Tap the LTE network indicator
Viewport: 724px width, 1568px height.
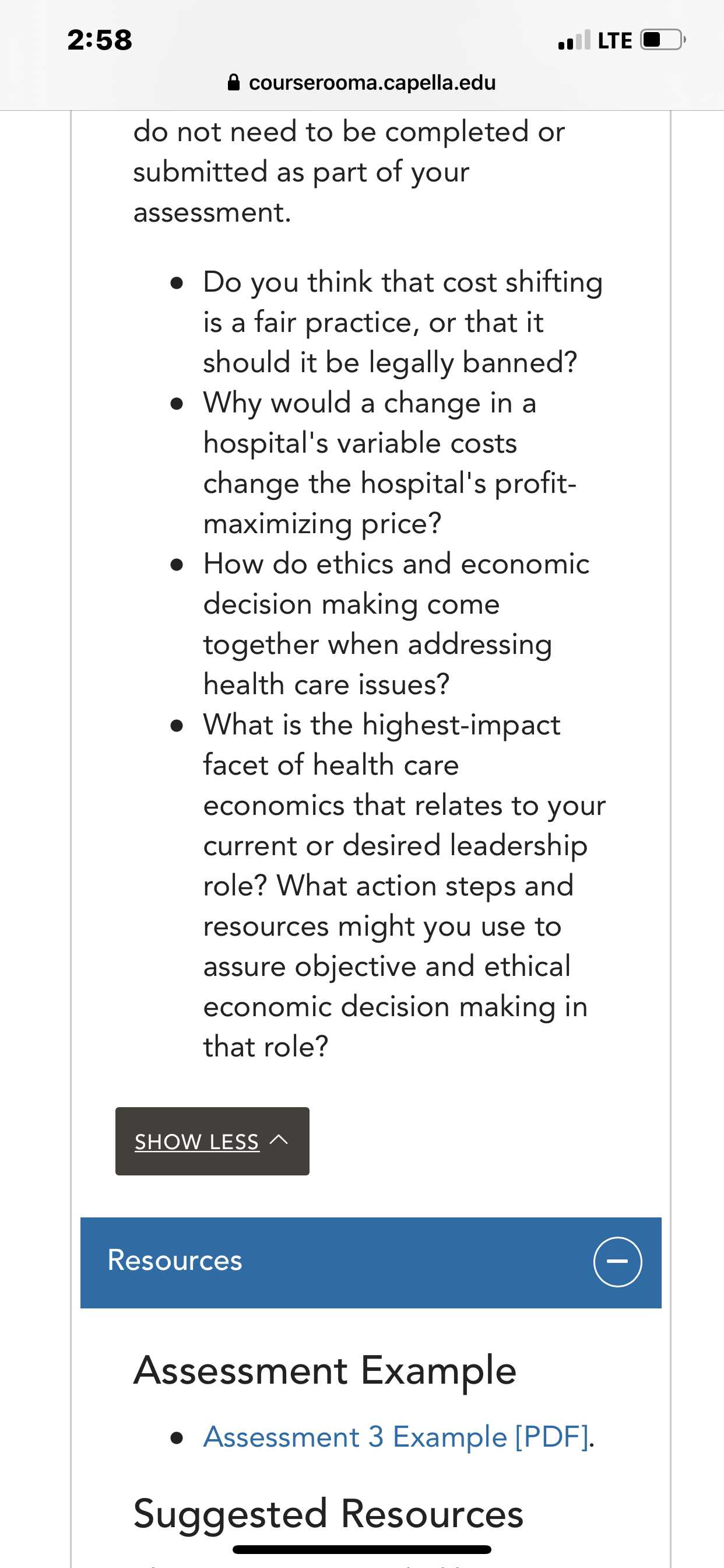coord(614,41)
